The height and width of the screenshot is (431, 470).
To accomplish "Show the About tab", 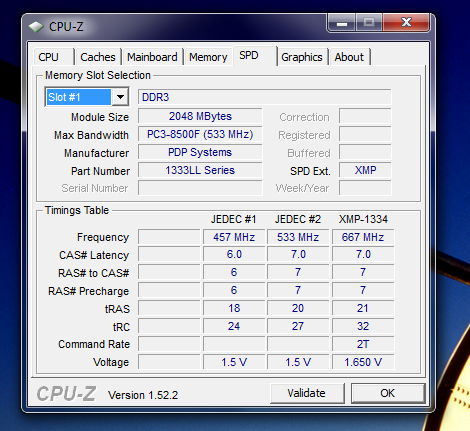I will click(x=349, y=57).
